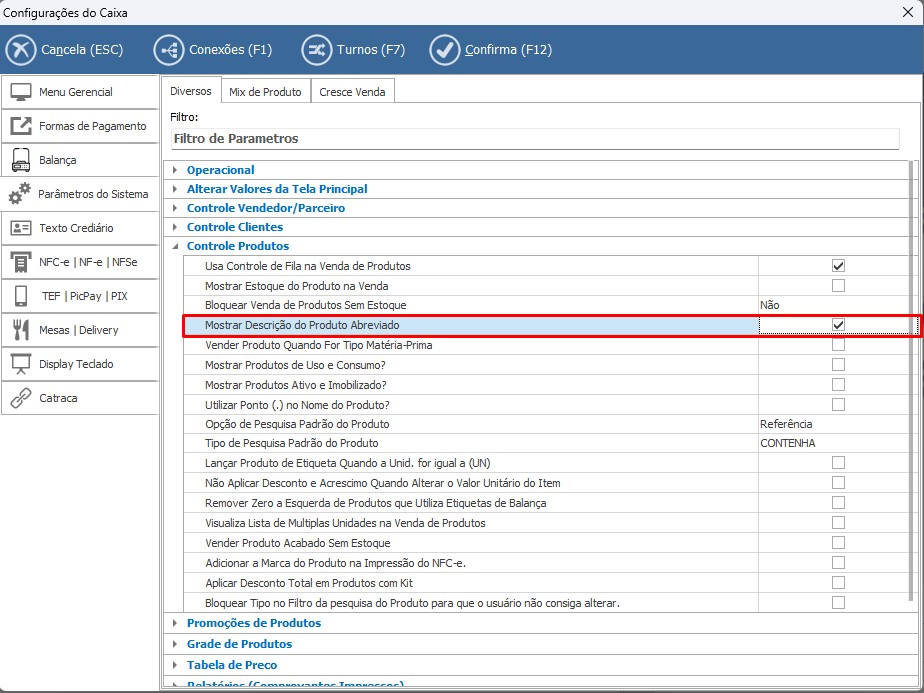Viewport: 924px width, 693px height.
Task: Open Formas de Pagamento sidebar icon
Action: 21,126
